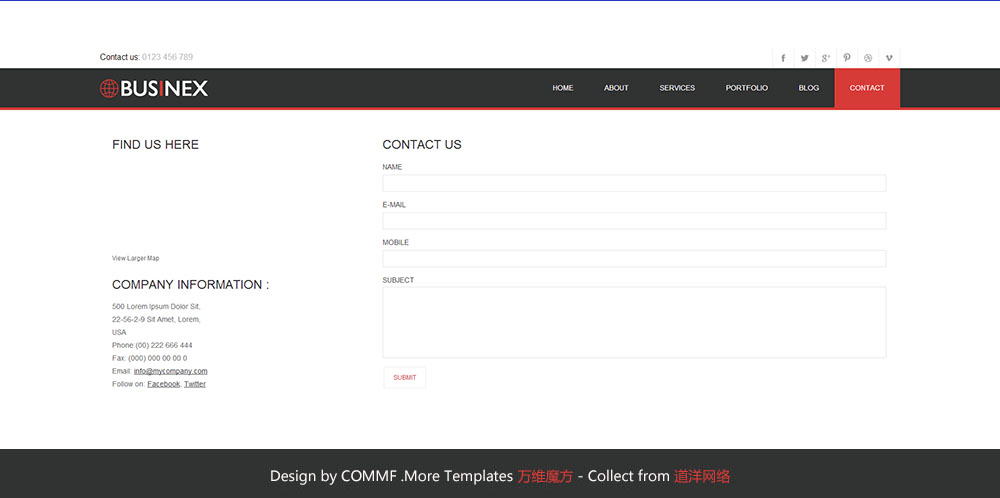The width and height of the screenshot is (1000, 498).
Task: Go to the Home menu item
Action: pyautogui.click(x=563, y=88)
